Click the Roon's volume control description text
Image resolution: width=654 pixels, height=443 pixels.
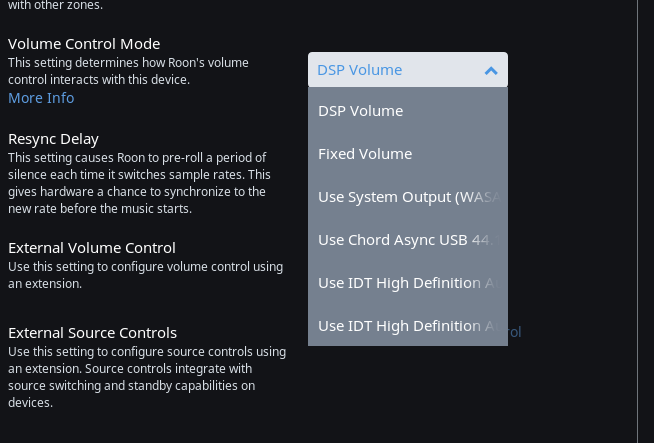tap(128, 71)
